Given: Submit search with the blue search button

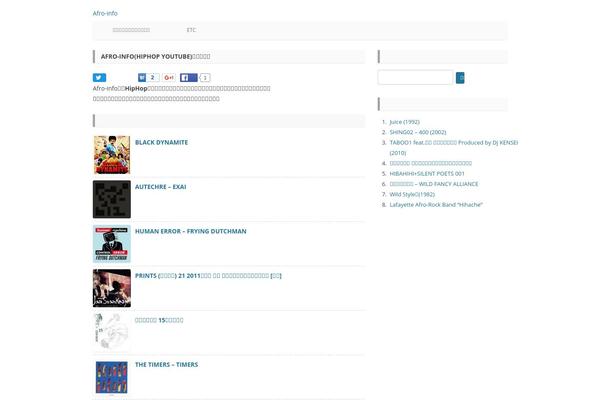Looking at the screenshot, I should point(460,78).
